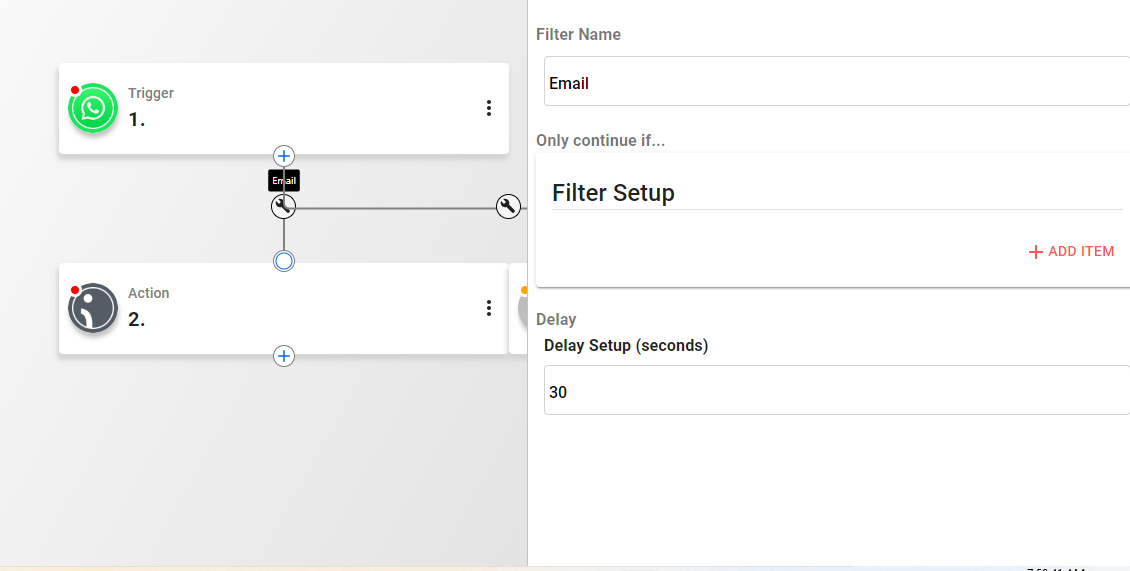Click the plus button below the Trigger card
This screenshot has height=571, width=1130.
[x=284, y=156]
